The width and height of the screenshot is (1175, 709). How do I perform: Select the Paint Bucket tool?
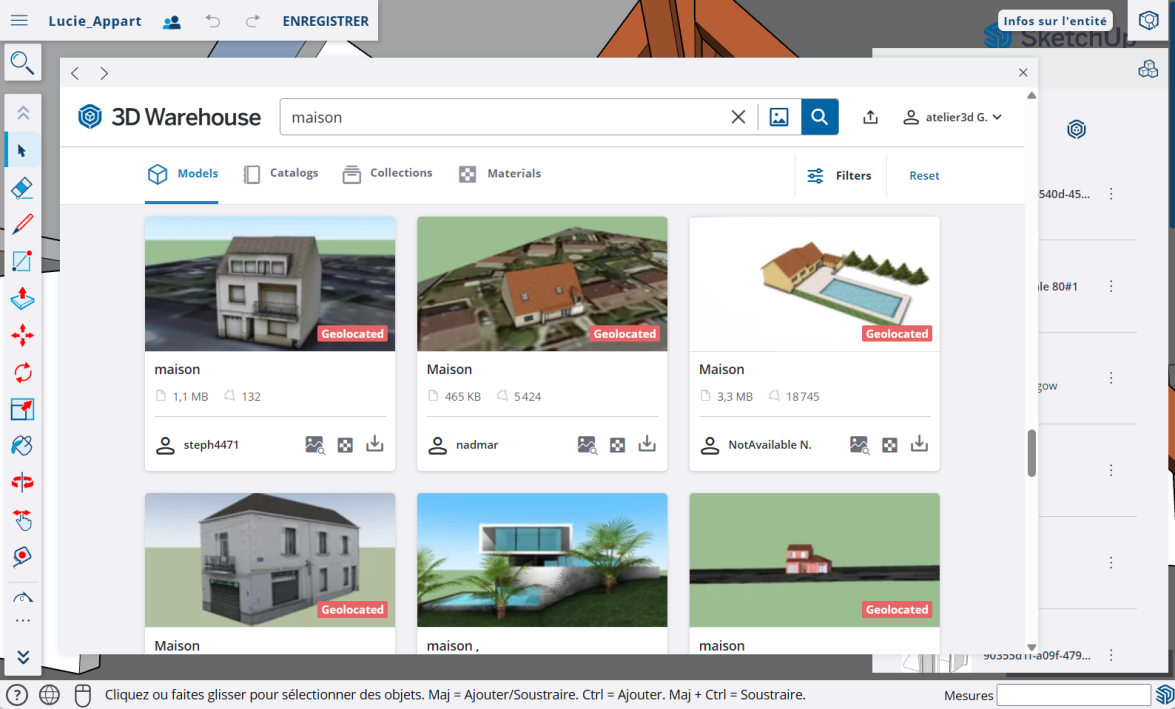click(22, 446)
